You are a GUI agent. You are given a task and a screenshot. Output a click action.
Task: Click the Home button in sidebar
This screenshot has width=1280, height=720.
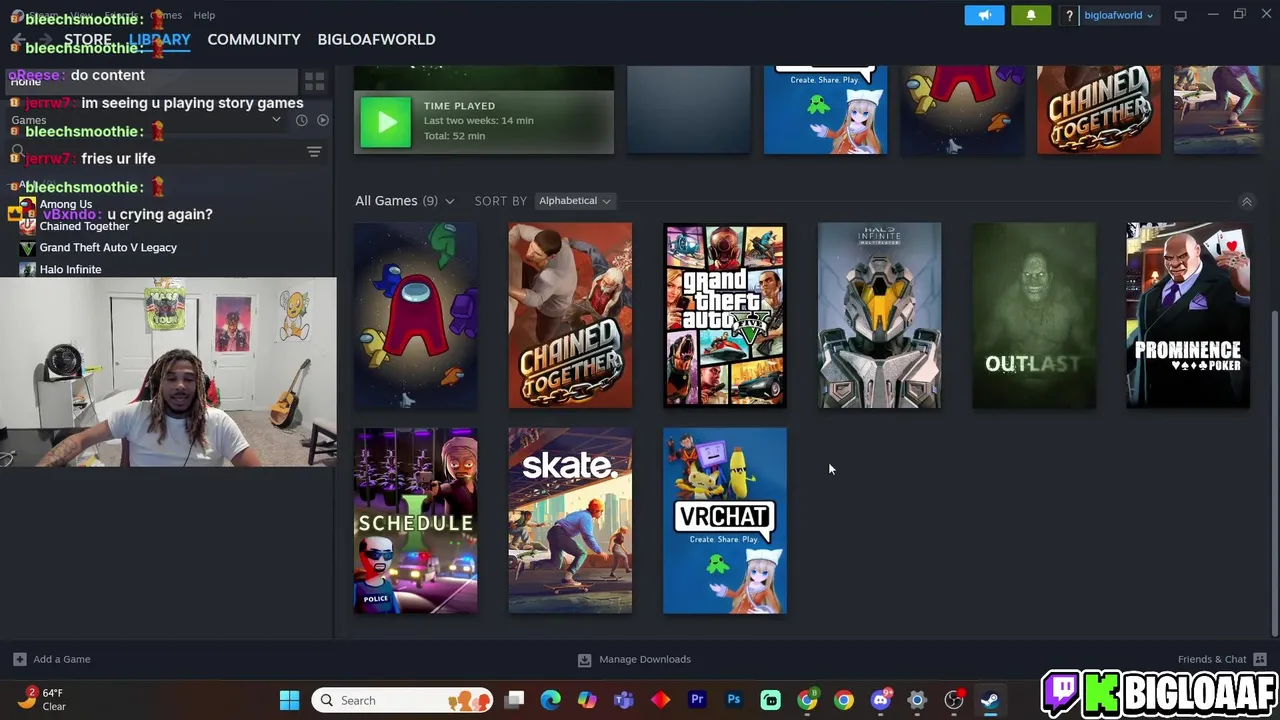point(150,81)
